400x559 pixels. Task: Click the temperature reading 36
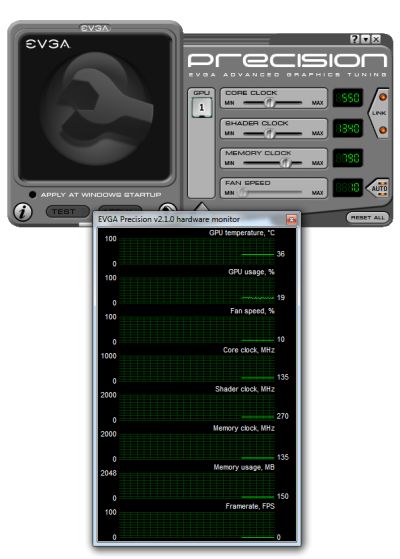tap(281, 254)
